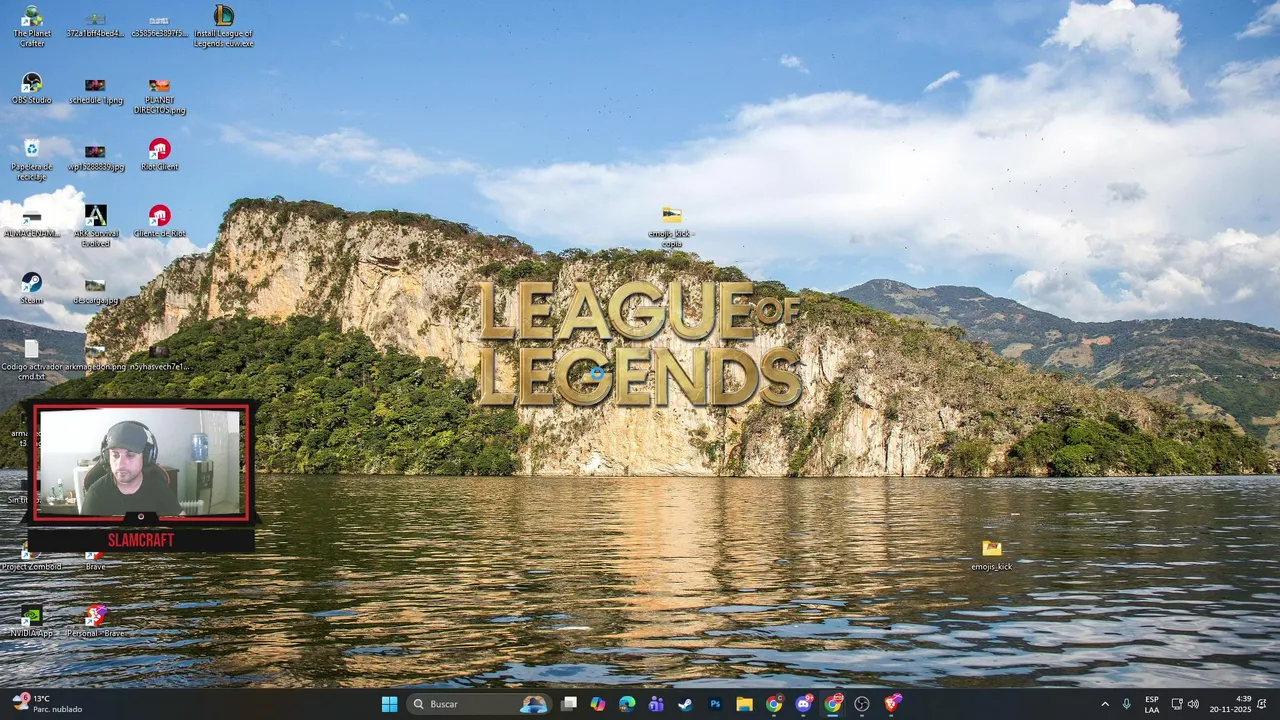
Task: Open Discord from the taskbar
Action: pyautogui.click(x=803, y=704)
